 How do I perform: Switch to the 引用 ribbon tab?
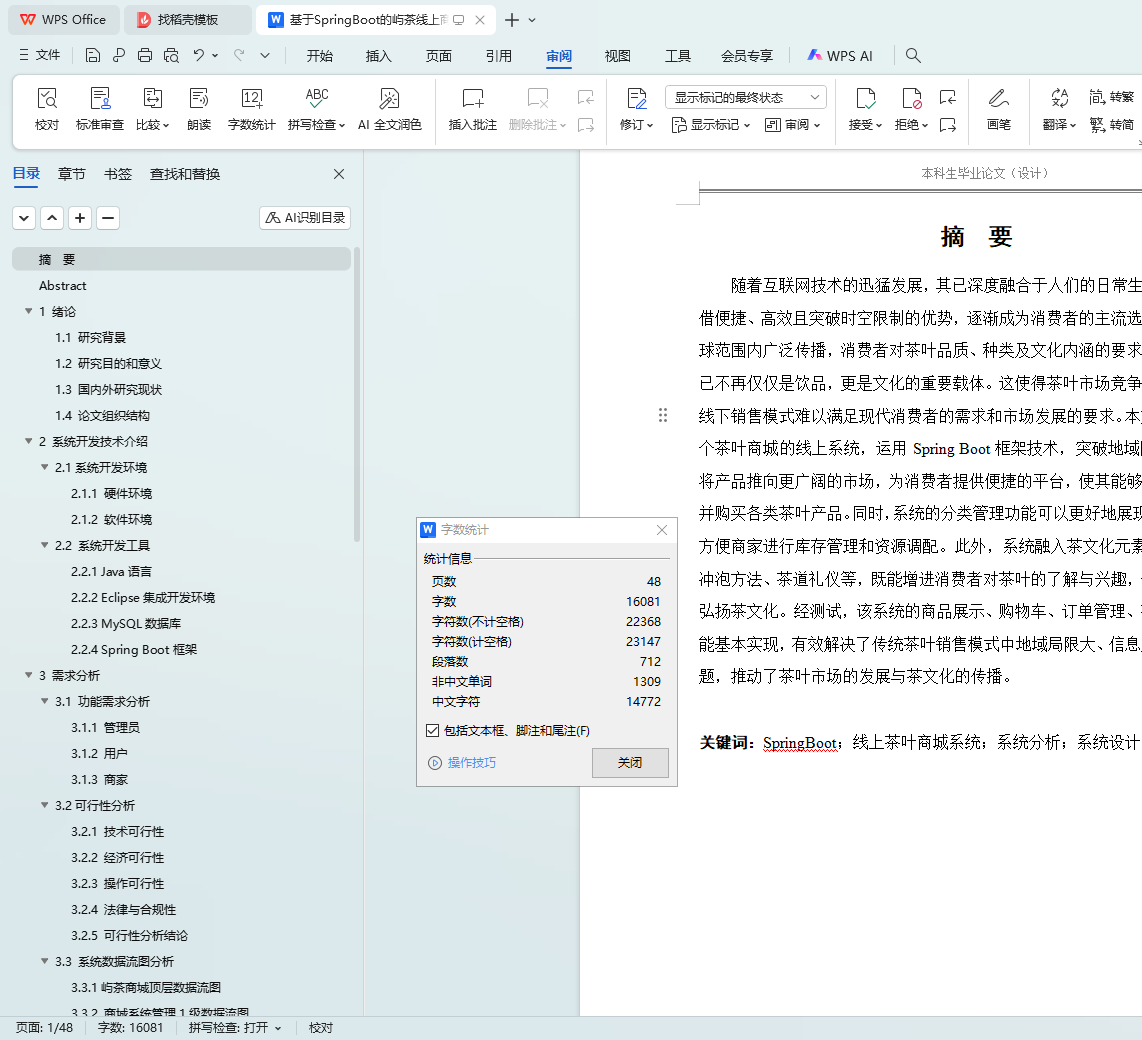pos(499,56)
